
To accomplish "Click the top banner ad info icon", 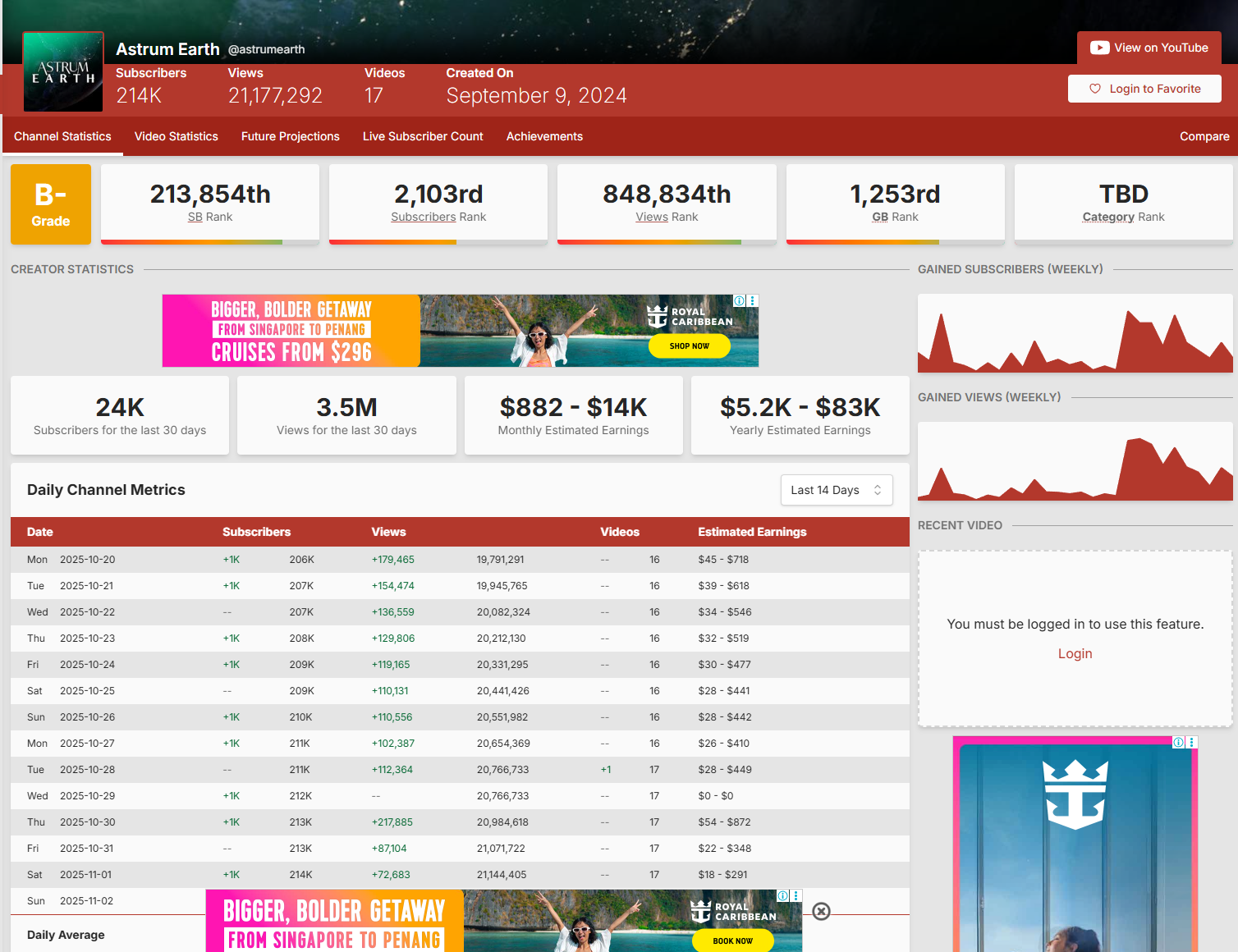I will pos(739,301).
